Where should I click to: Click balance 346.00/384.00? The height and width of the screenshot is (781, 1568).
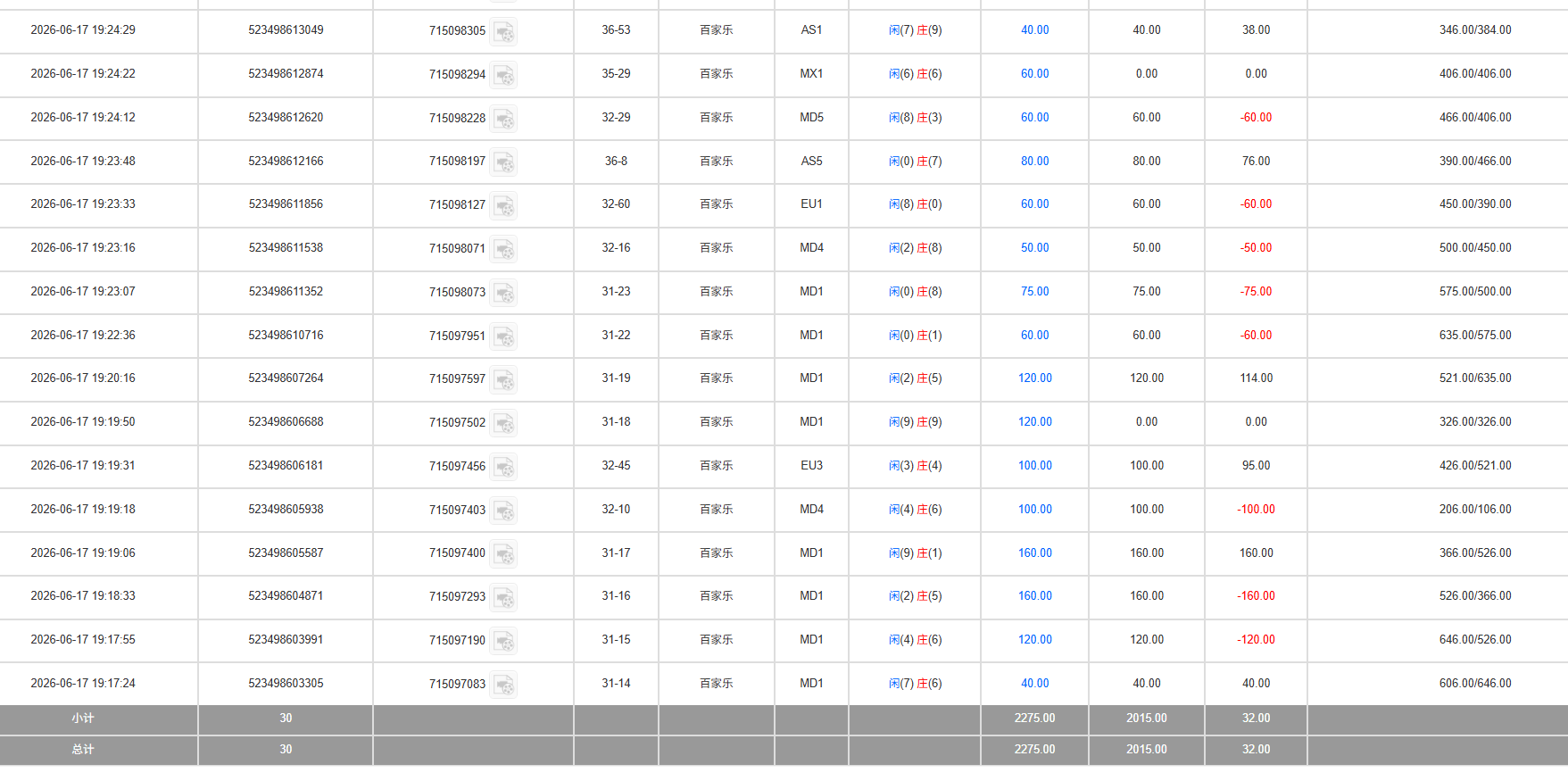pyautogui.click(x=1475, y=30)
